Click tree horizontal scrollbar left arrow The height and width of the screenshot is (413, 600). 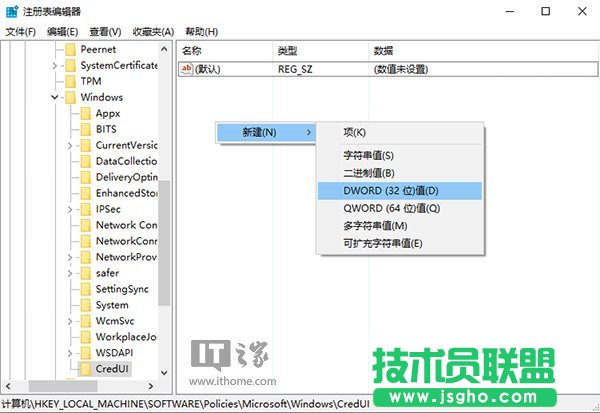(8, 386)
